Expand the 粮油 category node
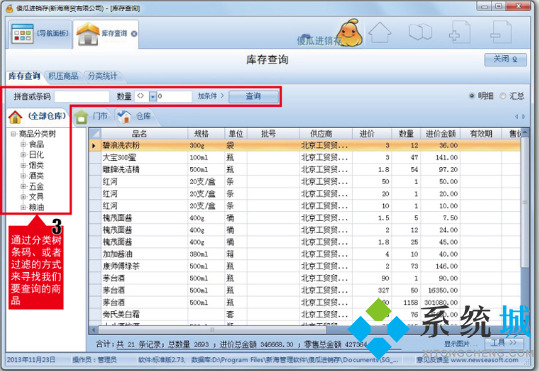This screenshot has width=539, height=371. click(x=23, y=207)
